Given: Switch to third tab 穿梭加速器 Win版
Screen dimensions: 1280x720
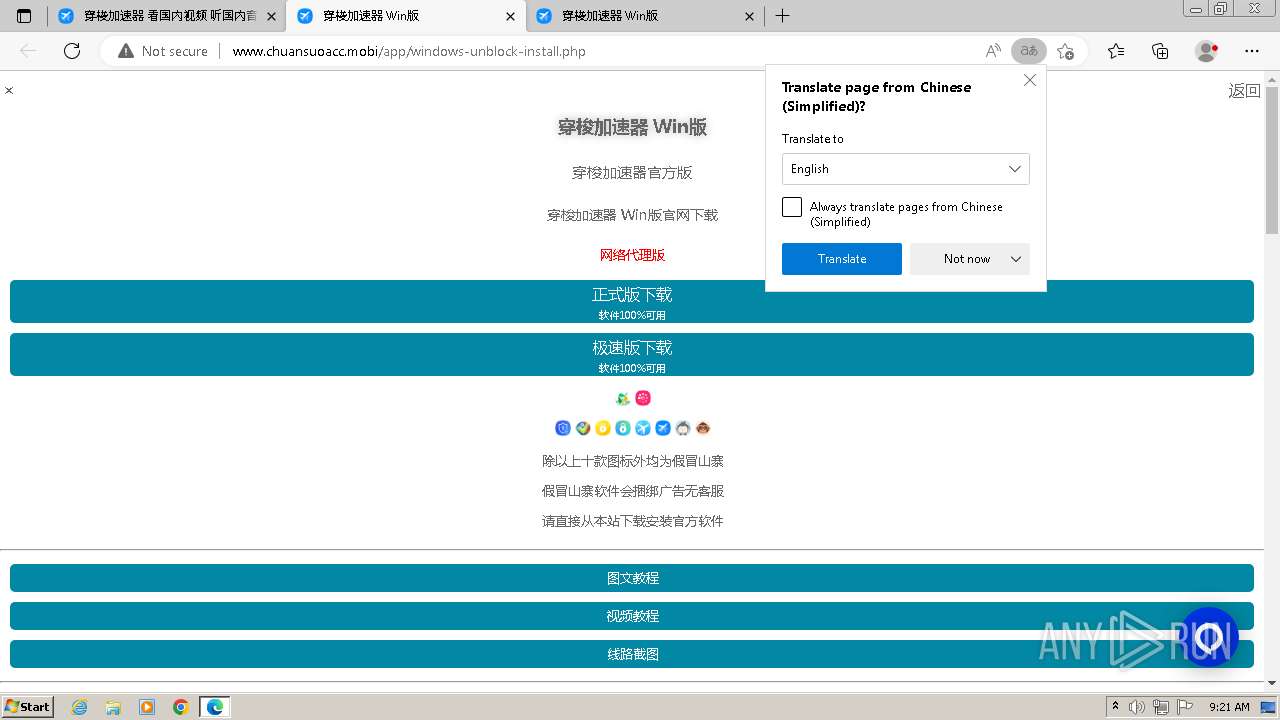Looking at the screenshot, I should pos(643,16).
